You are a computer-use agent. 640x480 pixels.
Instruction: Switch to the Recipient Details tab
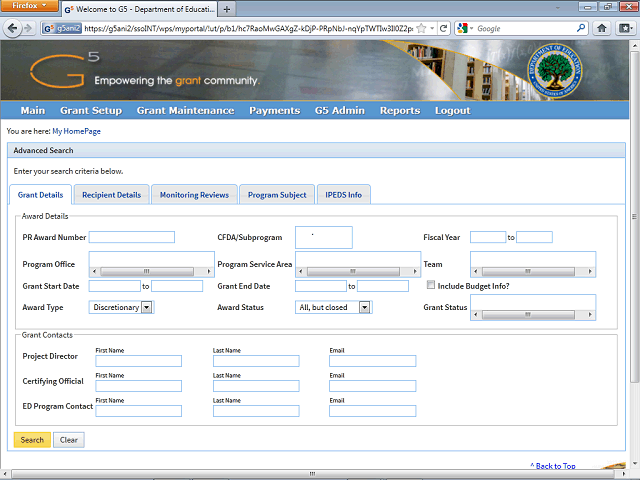[111, 195]
